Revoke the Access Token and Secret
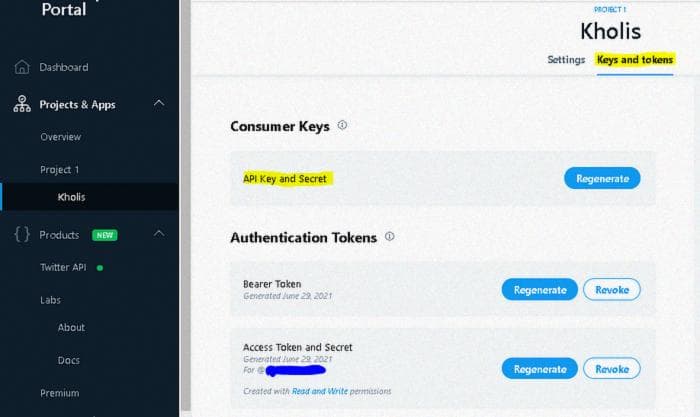The image size is (700, 417). coord(612,369)
